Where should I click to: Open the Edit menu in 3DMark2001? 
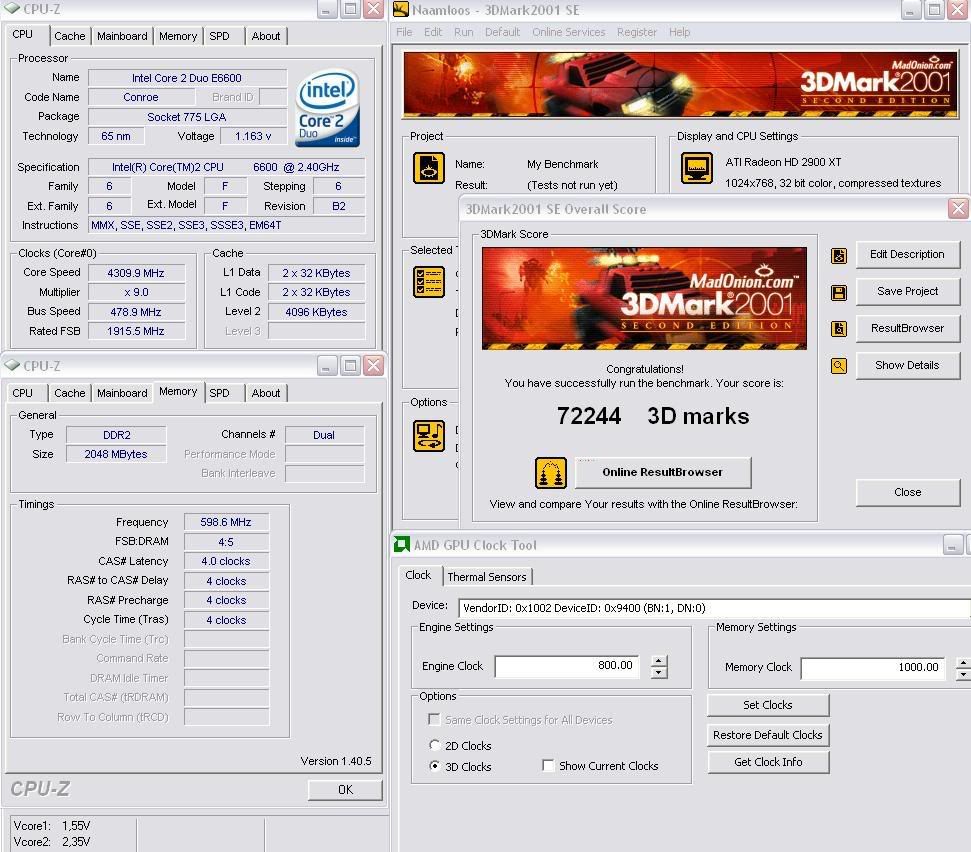[x=433, y=32]
